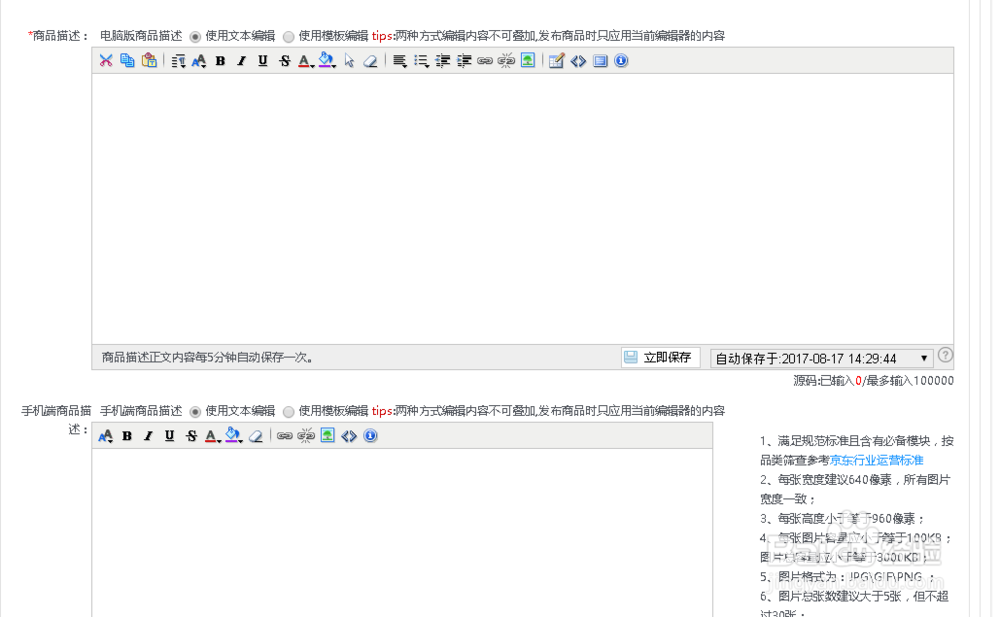Clear formatting with eraser in the mobile editor

tap(256, 436)
